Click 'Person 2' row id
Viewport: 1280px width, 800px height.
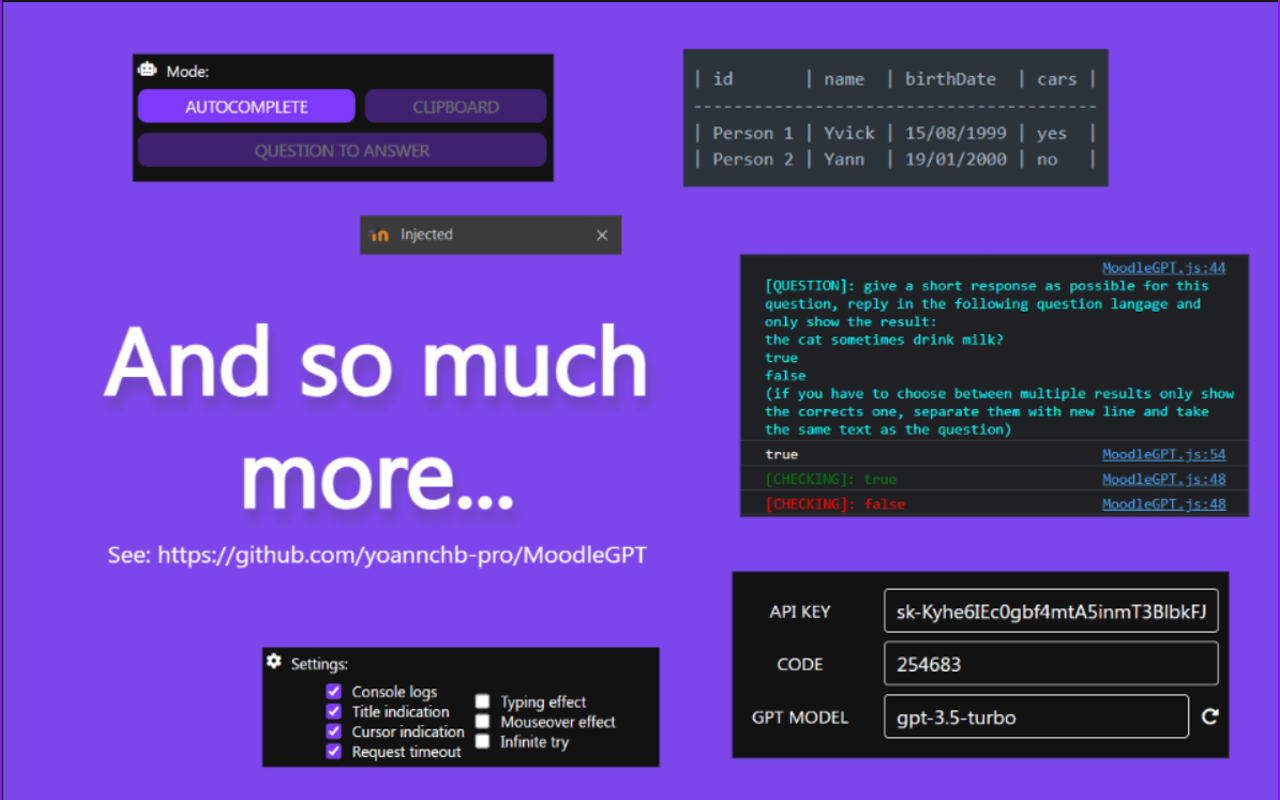[752, 159]
